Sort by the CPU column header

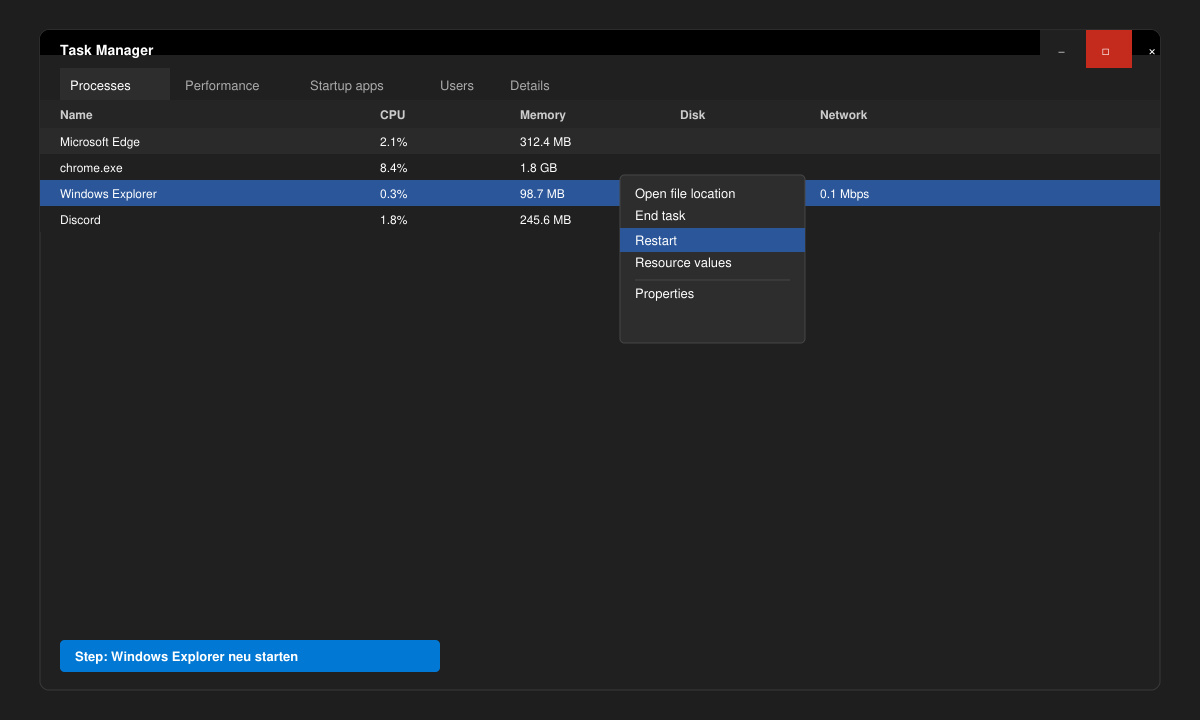393,115
